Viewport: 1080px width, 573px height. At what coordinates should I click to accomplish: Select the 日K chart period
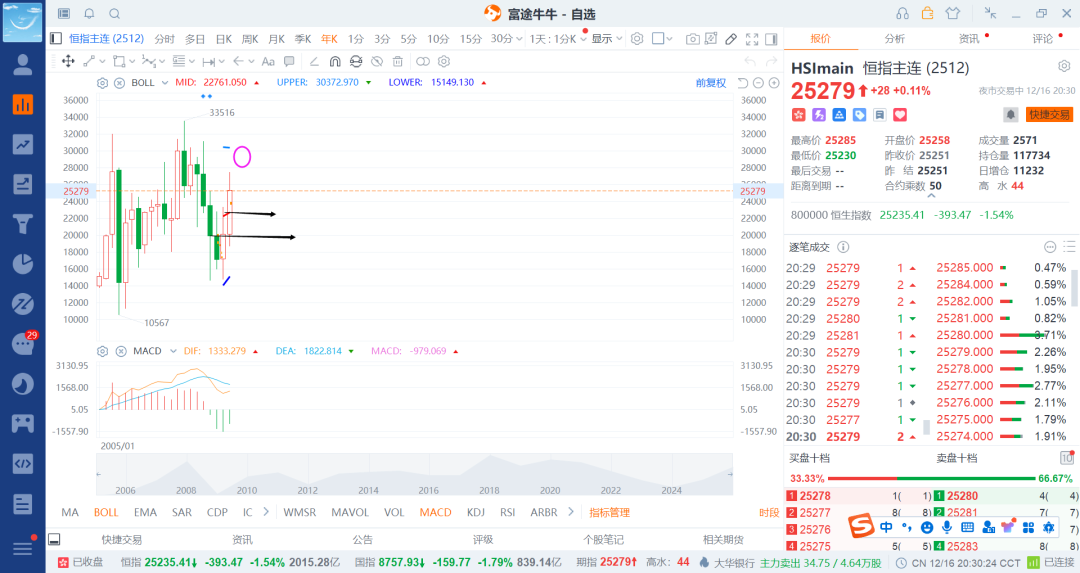224,39
